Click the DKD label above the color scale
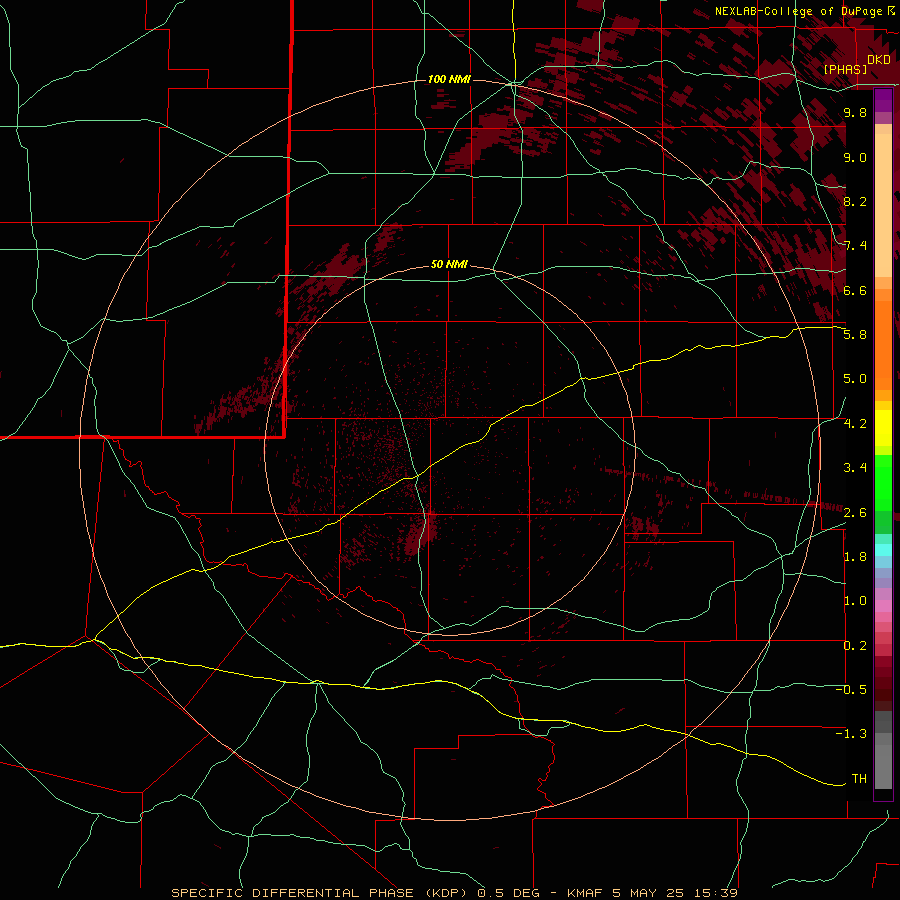900x900 pixels. (879, 60)
